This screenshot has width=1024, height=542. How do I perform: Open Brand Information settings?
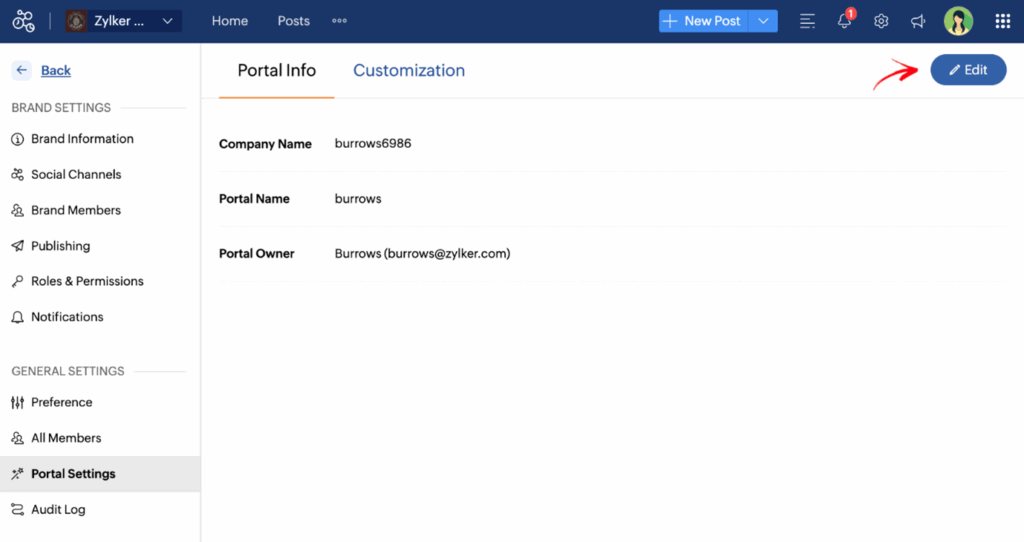(82, 139)
